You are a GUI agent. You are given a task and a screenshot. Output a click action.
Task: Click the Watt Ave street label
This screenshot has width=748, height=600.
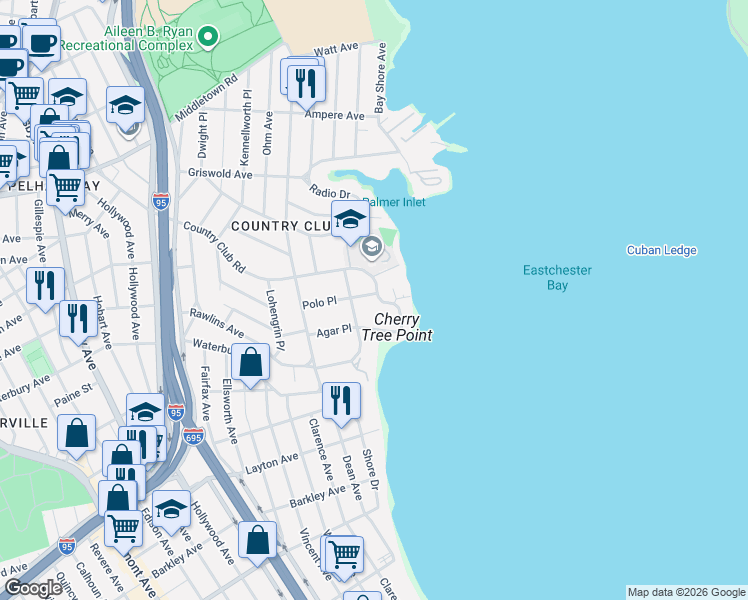(336, 49)
